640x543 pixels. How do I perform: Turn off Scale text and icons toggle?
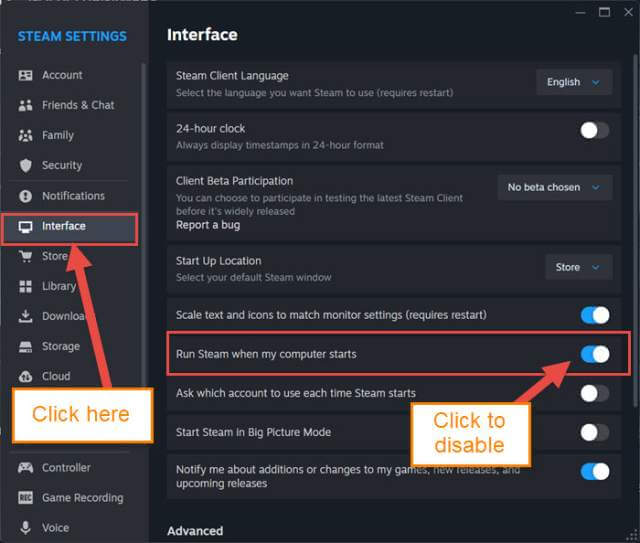click(595, 315)
